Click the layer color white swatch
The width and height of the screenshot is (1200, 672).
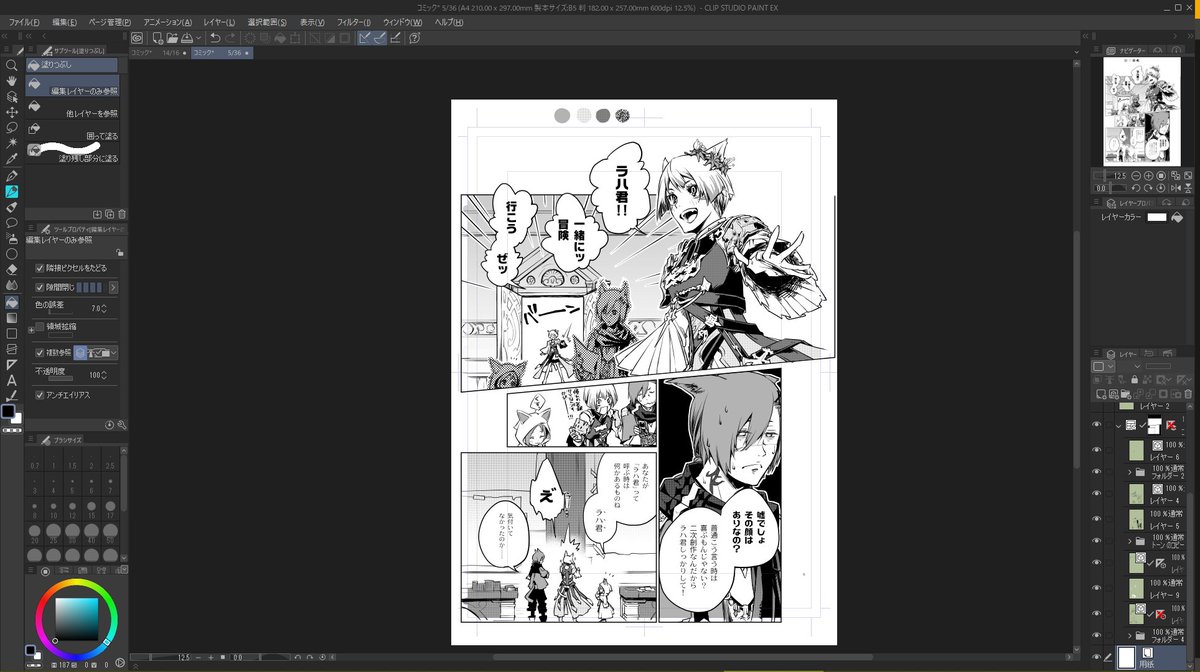(1157, 216)
